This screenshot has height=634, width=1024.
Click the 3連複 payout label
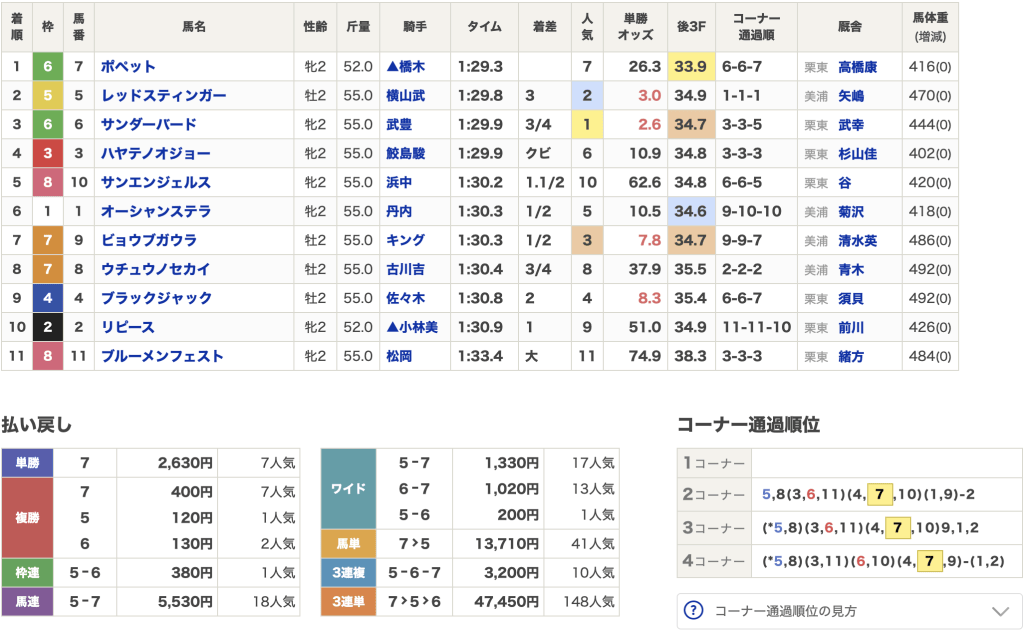pyautogui.click(x=349, y=573)
